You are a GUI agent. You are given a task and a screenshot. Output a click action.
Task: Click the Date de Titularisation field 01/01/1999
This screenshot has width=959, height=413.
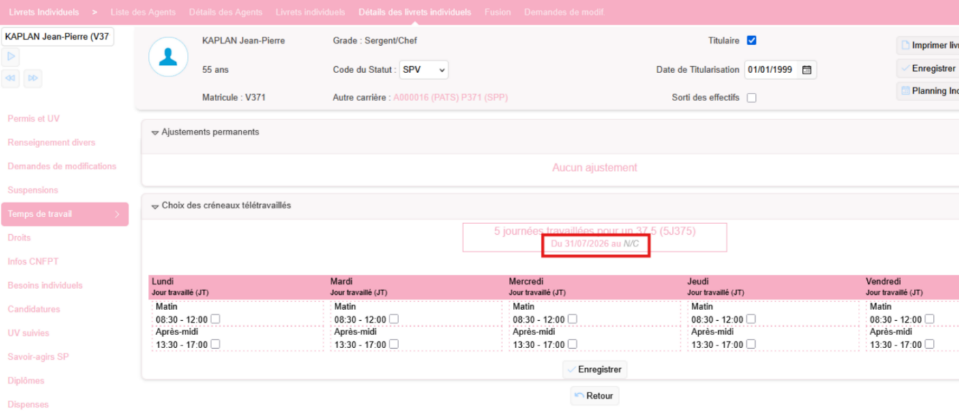(780, 70)
